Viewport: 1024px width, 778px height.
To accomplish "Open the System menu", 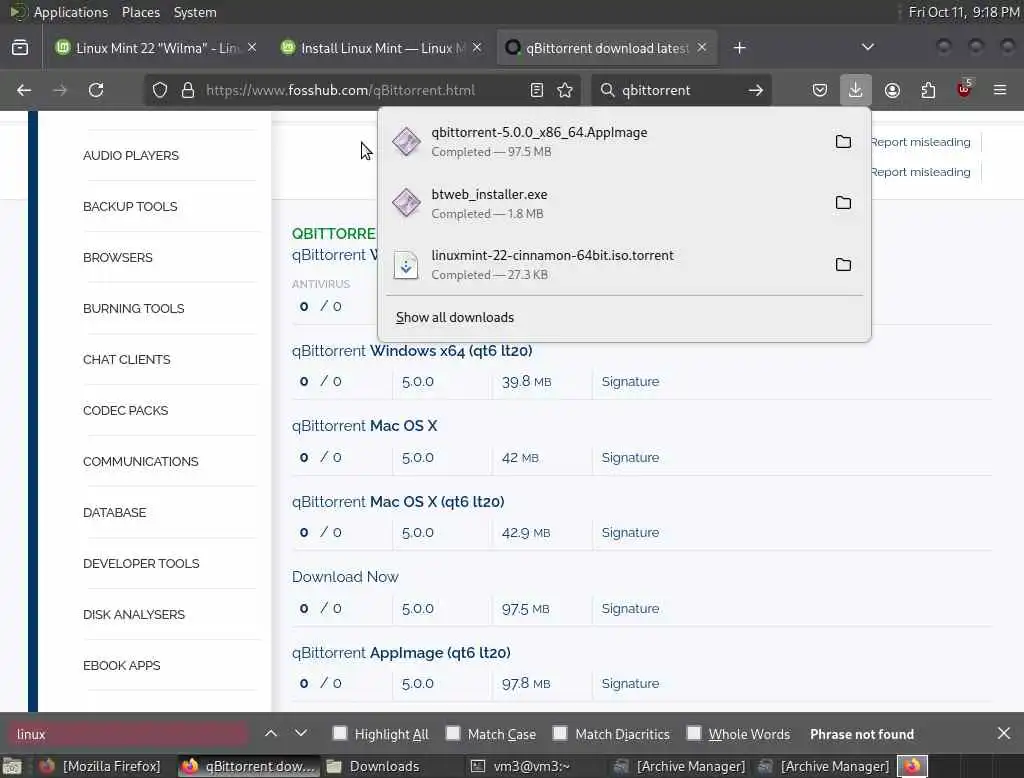I will [195, 12].
